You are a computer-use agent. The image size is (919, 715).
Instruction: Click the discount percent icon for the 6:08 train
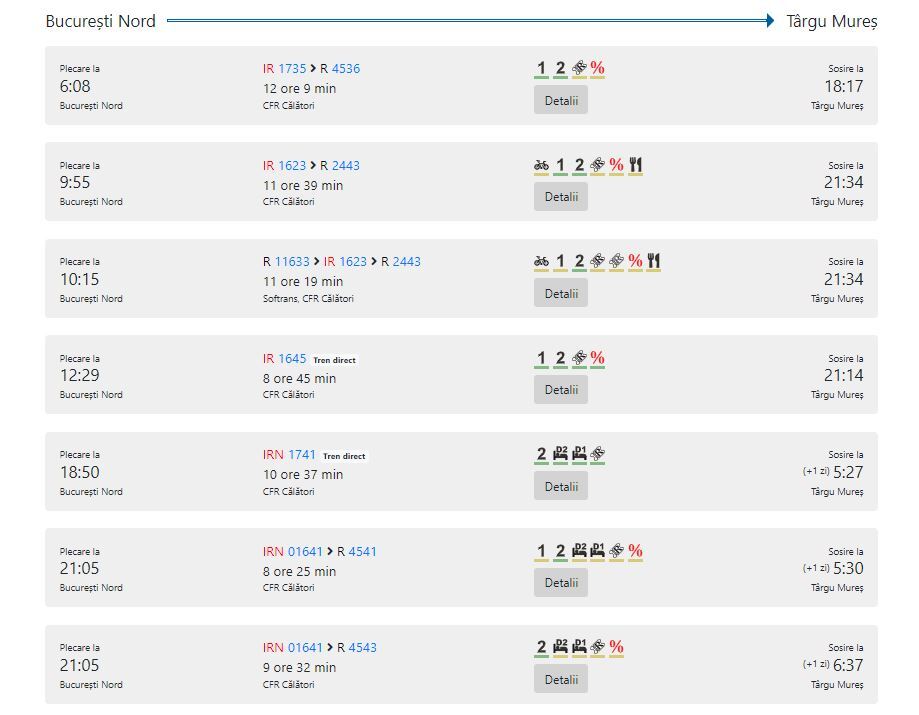point(597,69)
